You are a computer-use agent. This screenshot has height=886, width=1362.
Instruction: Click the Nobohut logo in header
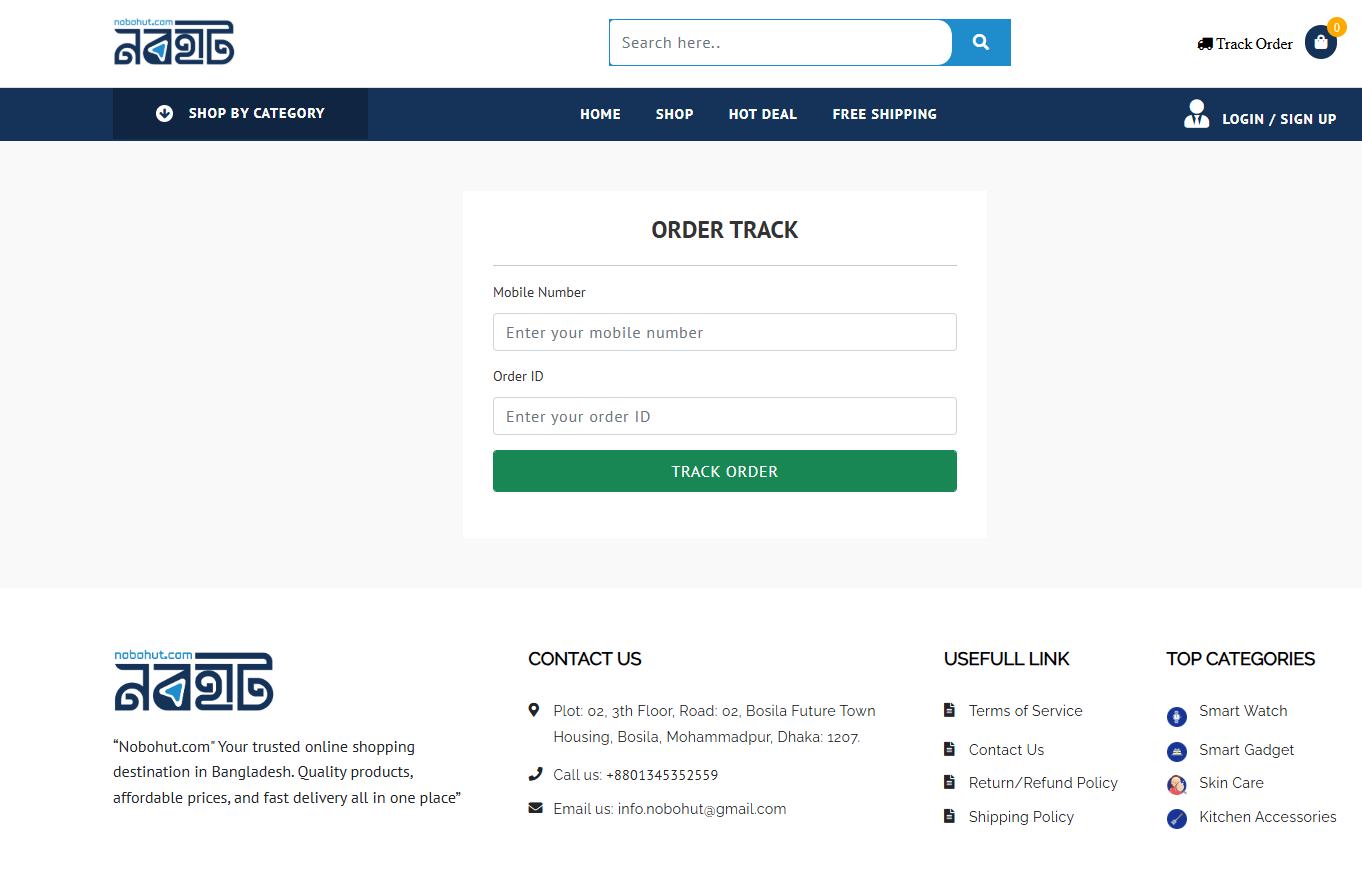click(x=174, y=42)
